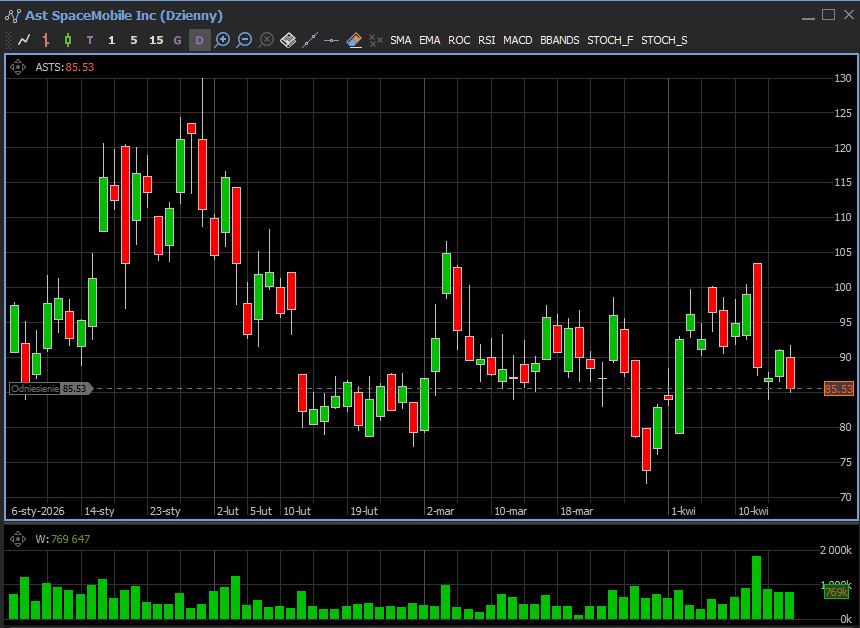This screenshot has width=860, height=628.
Task: Click the move handle beside ASTS label
Action: 18,67
